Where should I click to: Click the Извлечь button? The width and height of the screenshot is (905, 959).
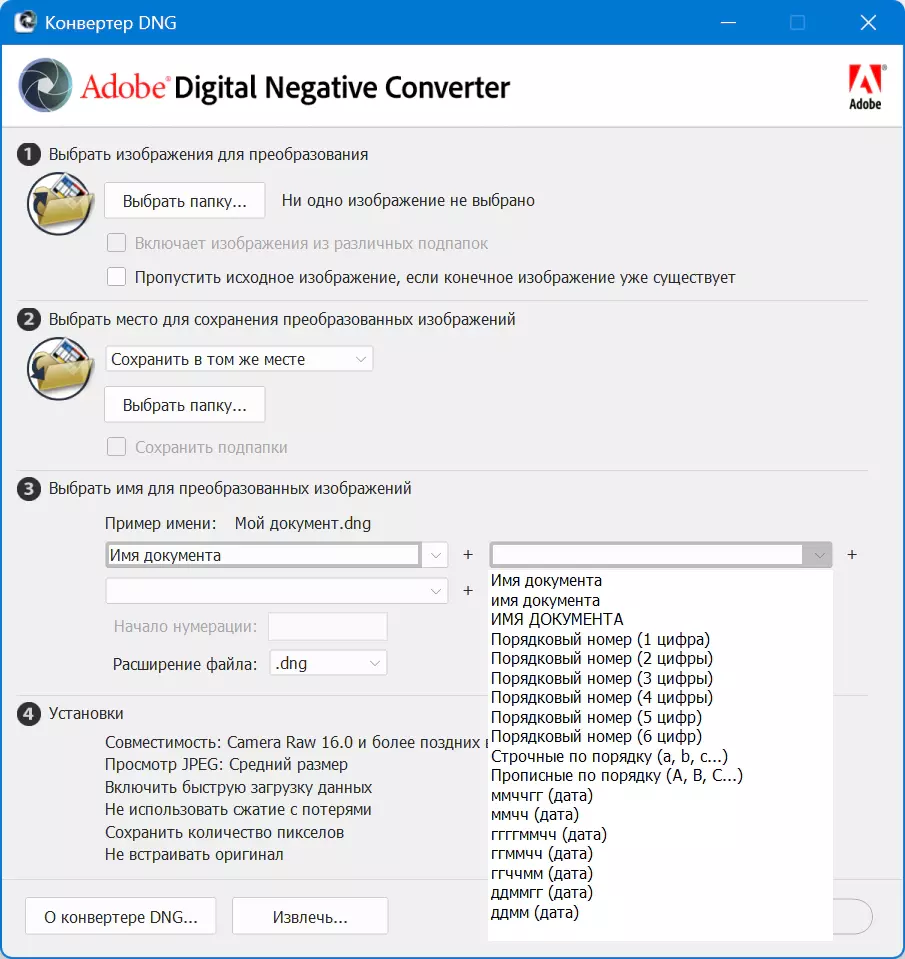click(310, 916)
